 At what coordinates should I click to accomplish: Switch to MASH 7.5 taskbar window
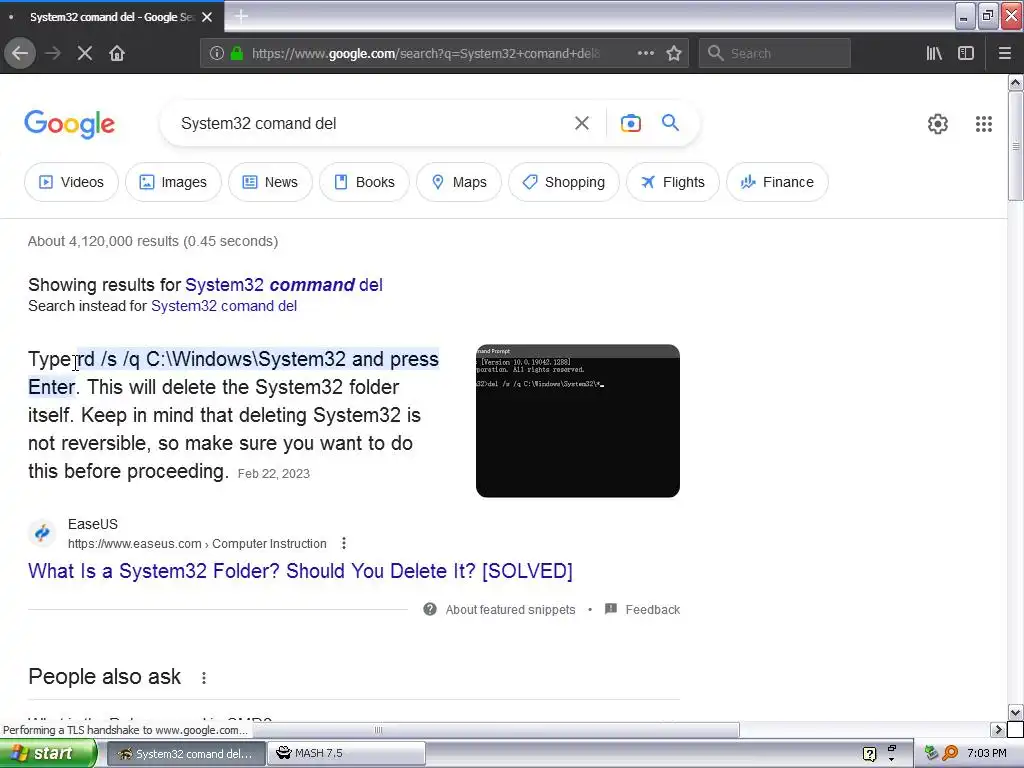click(x=347, y=754)
